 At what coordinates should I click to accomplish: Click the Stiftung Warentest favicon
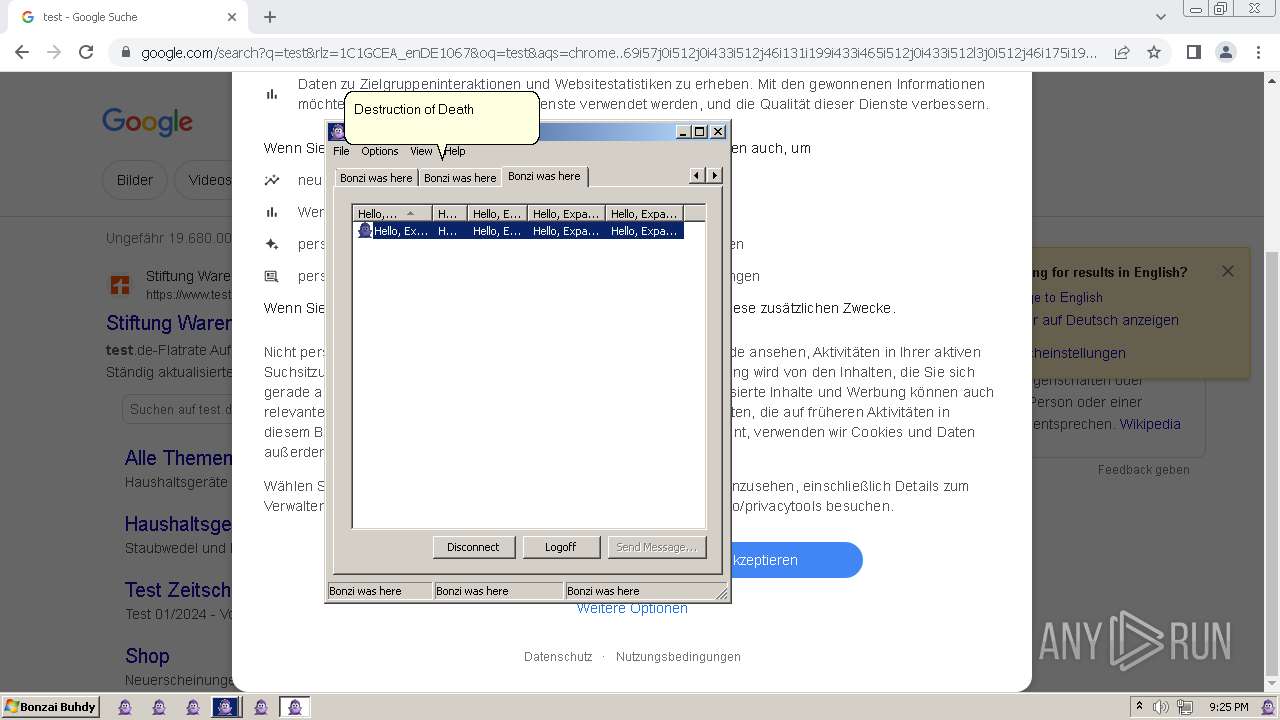120,285
